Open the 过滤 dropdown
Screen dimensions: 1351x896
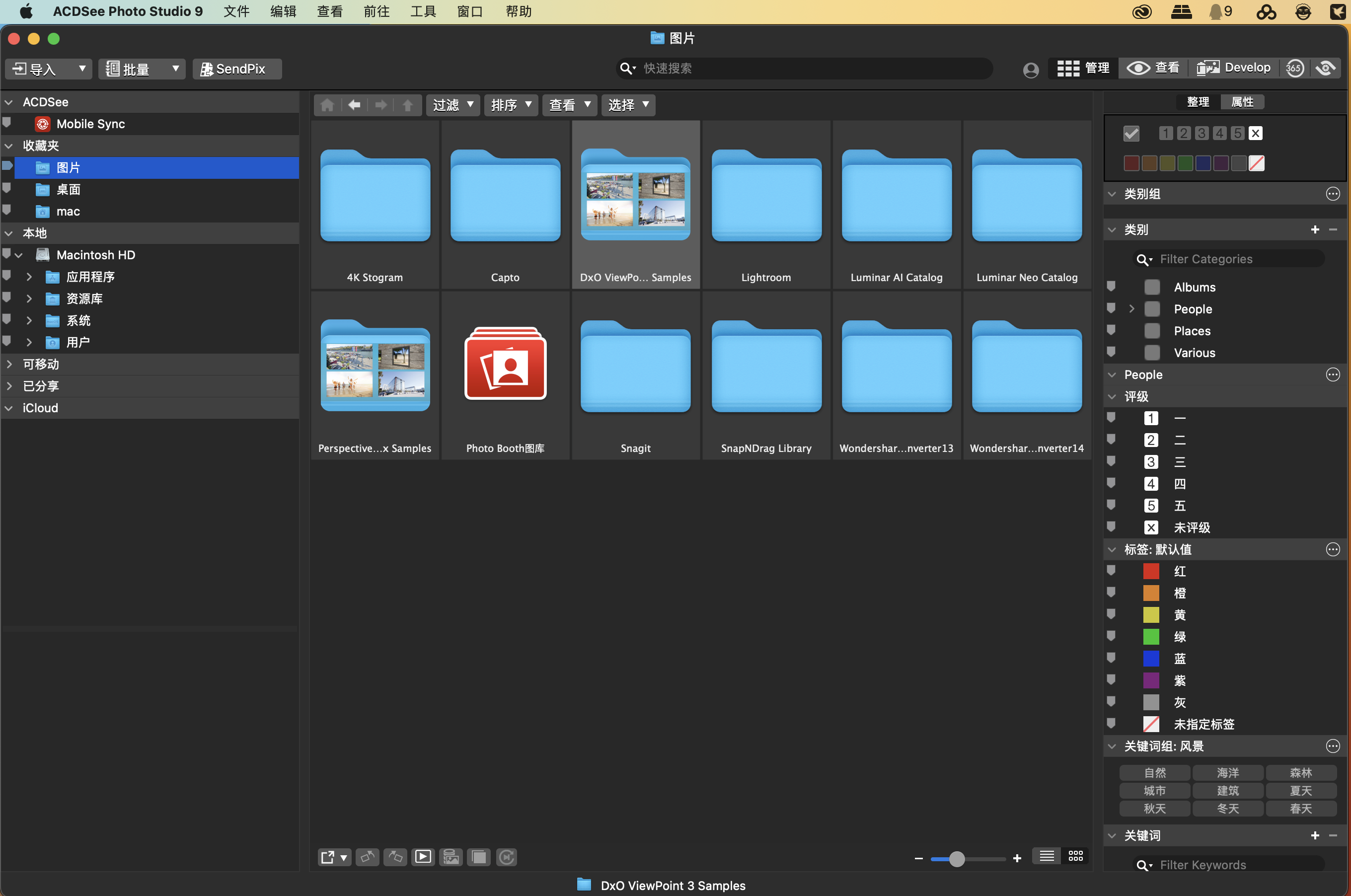click(452, 105)
